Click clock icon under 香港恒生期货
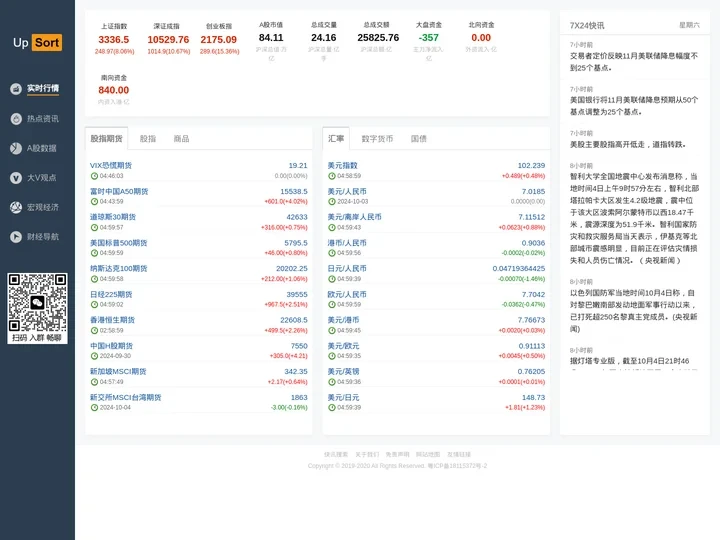 (94, 330)
